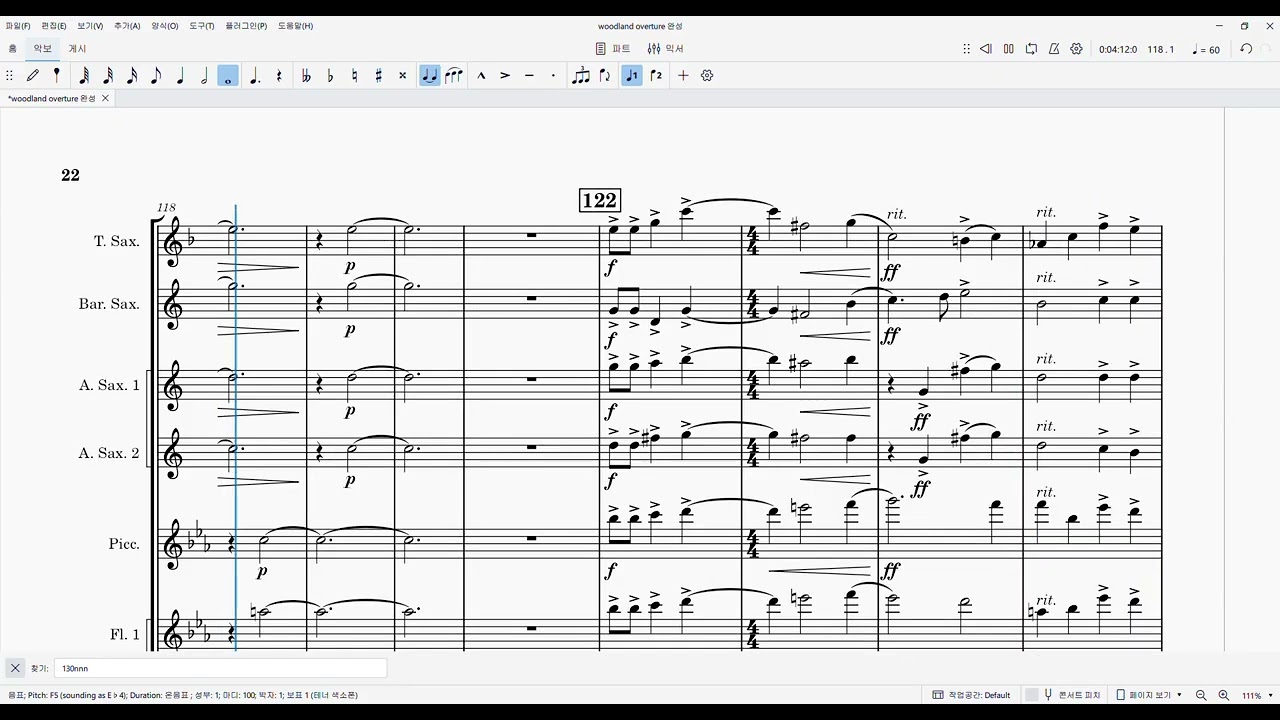Open the 추가(A) menu
Screen dimensions: 1280x720
click(x=127, y=26)
